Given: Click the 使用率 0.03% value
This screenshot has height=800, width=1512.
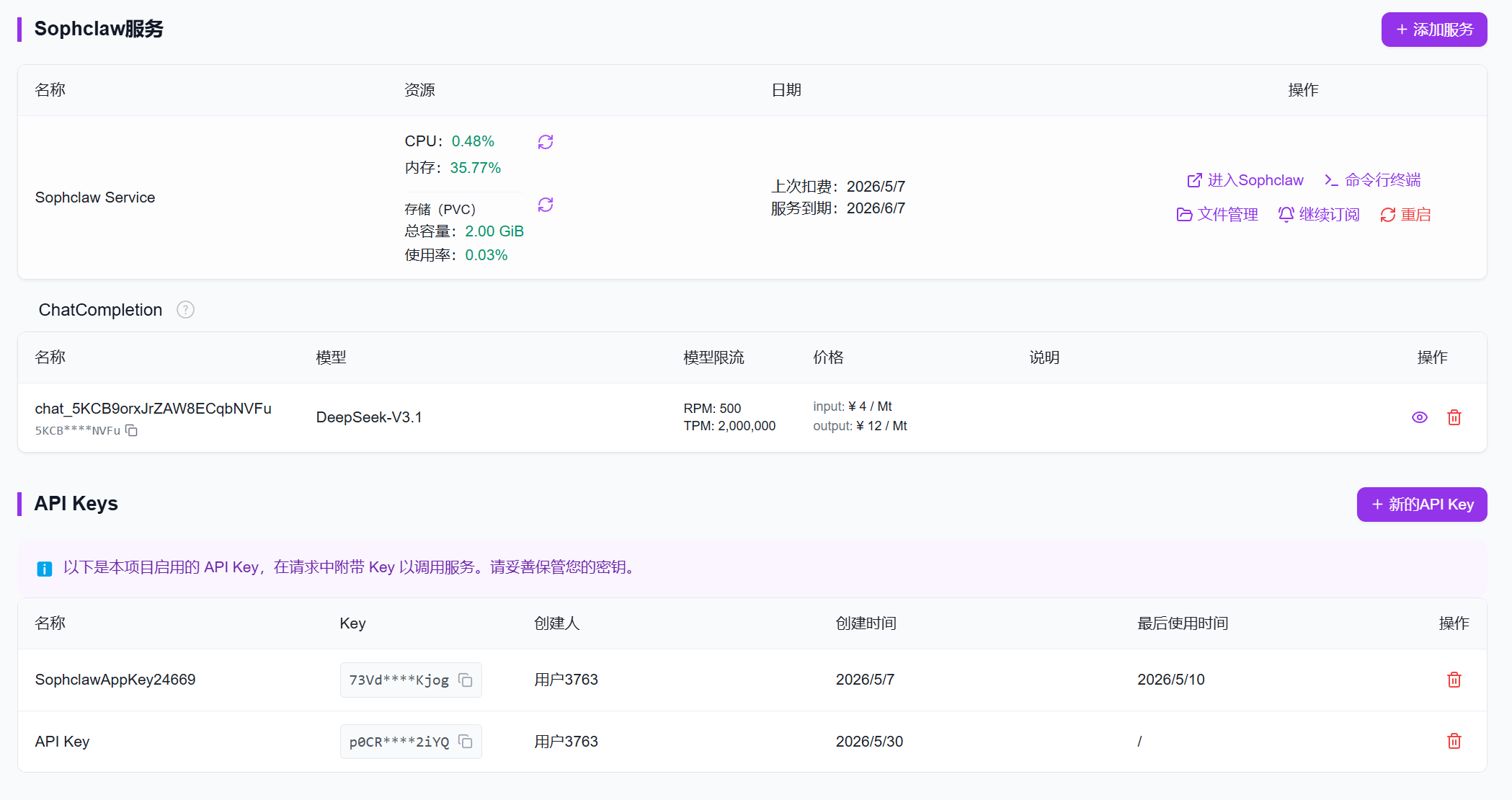Looking at the screenshot, I should pyautogui.click(x=486, y=255).
